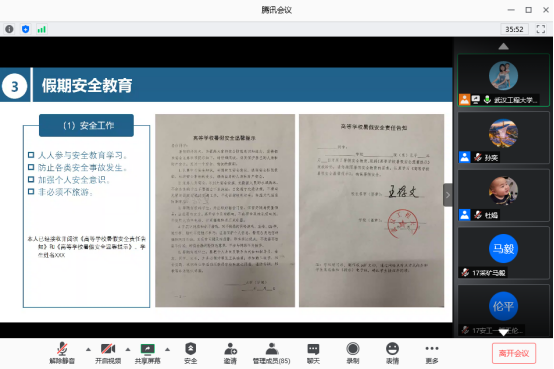Expand video options arrow beside camera
Screen dimensions: 554x369
tap(128, 349)
